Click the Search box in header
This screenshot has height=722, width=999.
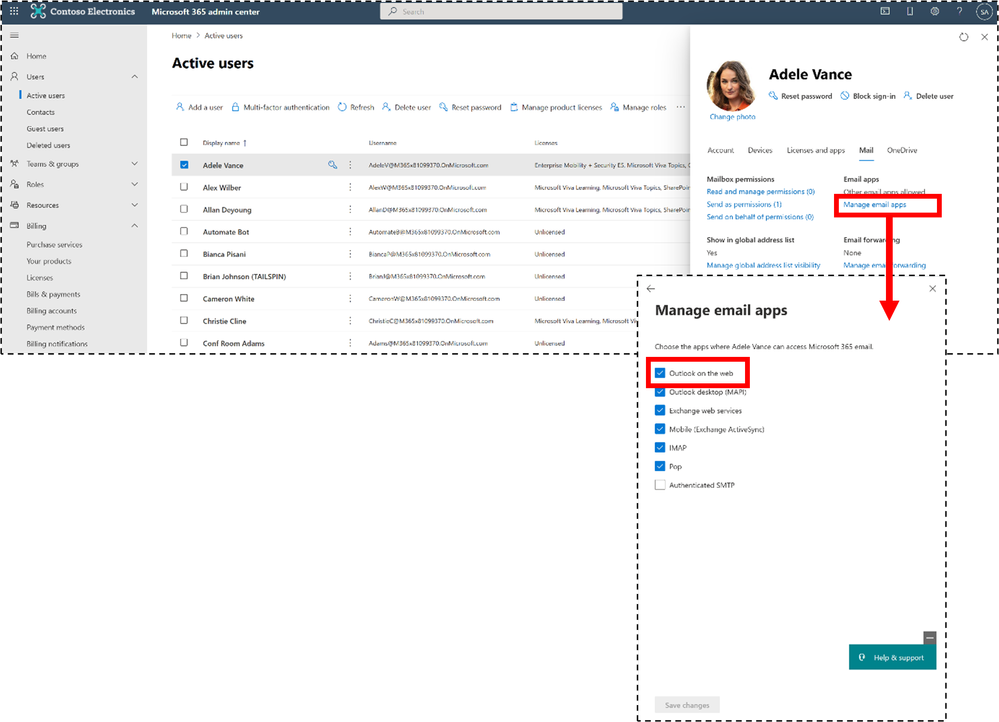[501, 11]
